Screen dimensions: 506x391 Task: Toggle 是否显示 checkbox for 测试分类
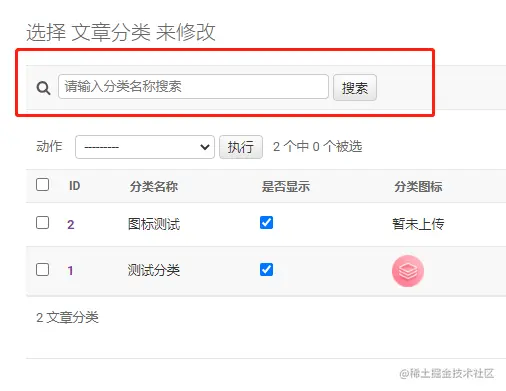pos(266,269)
